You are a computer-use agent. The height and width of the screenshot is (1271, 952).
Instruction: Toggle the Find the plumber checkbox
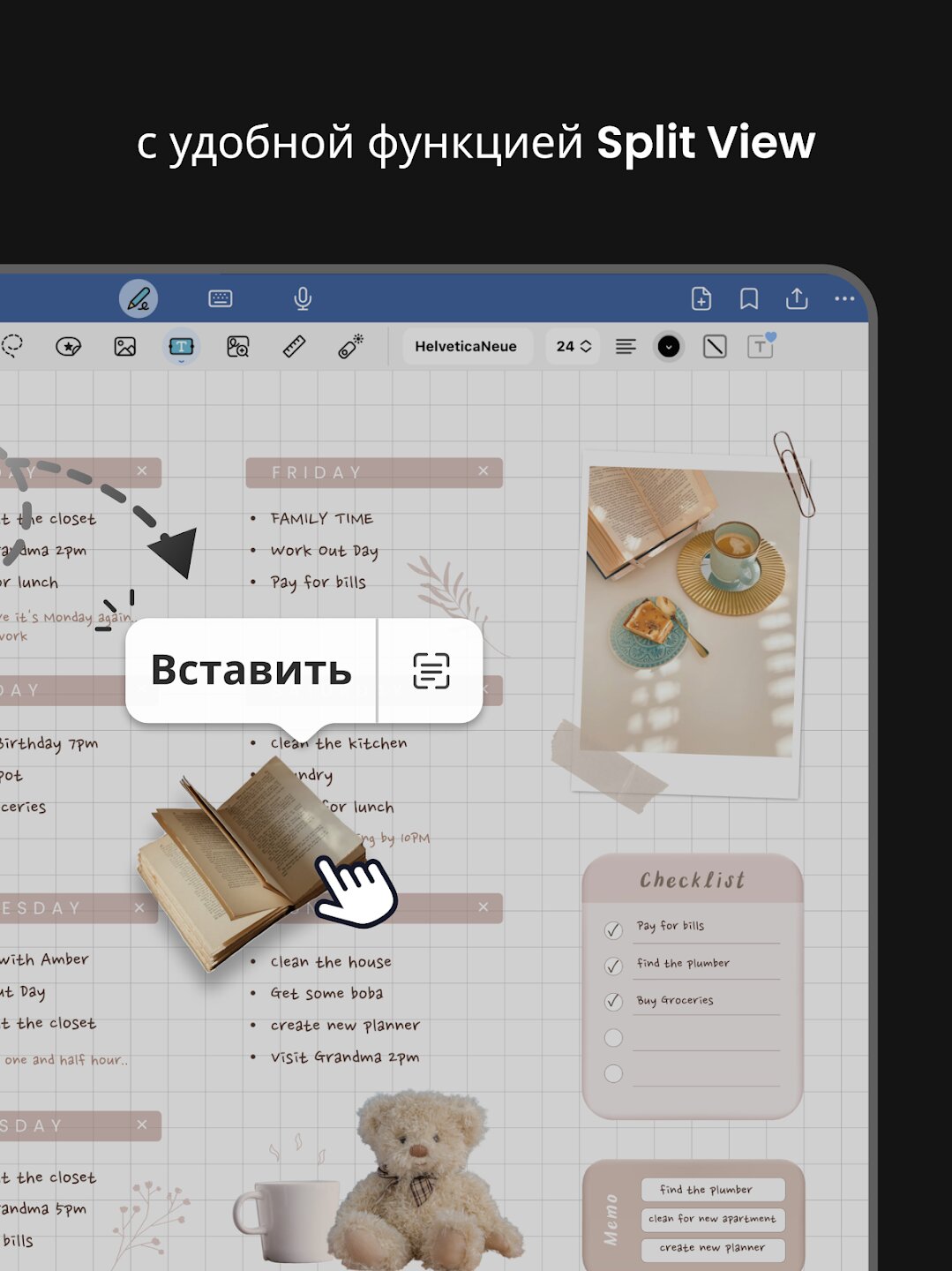tap(613, 966)
